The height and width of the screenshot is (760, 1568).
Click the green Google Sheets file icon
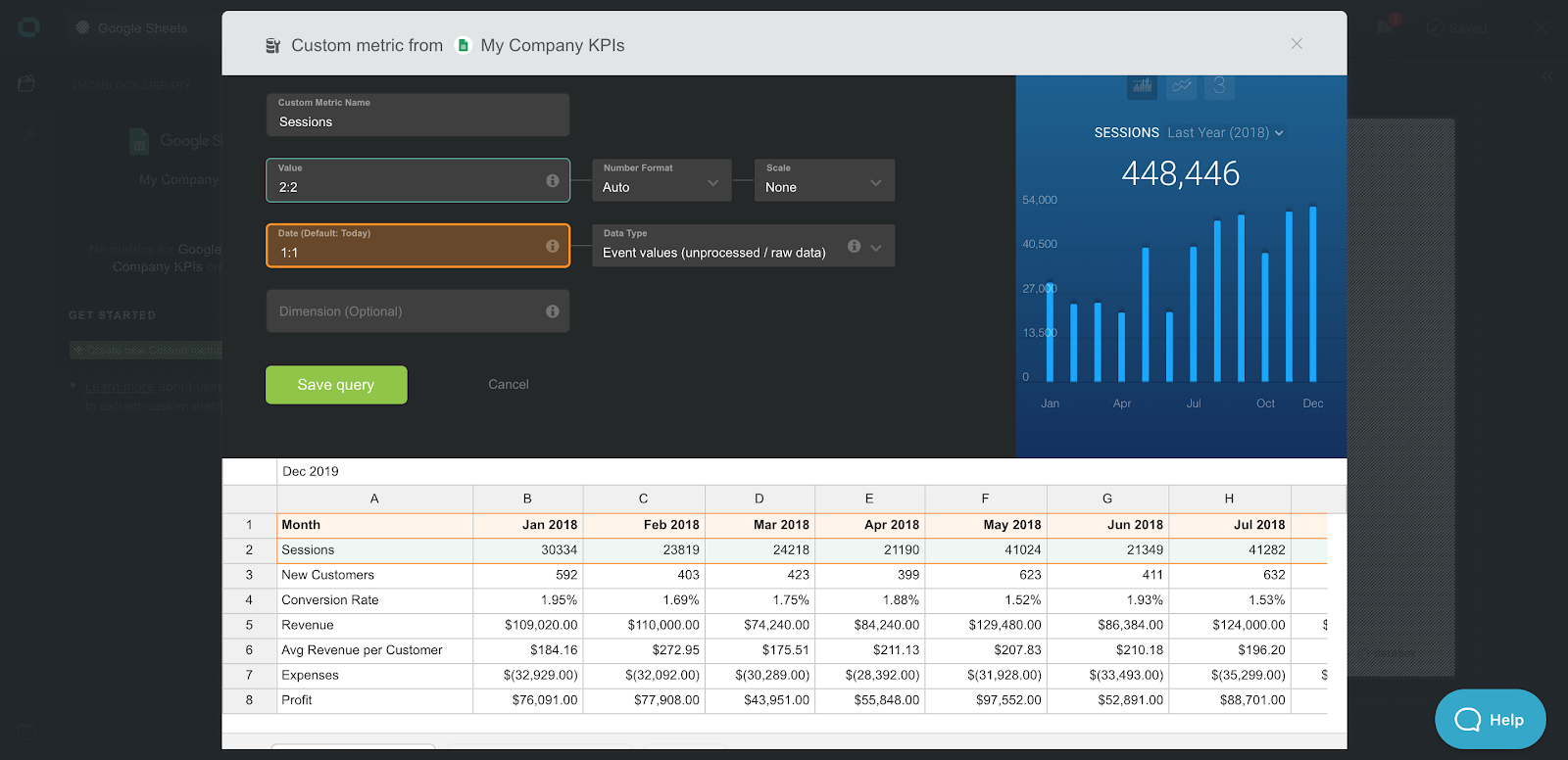coord(464,45)
